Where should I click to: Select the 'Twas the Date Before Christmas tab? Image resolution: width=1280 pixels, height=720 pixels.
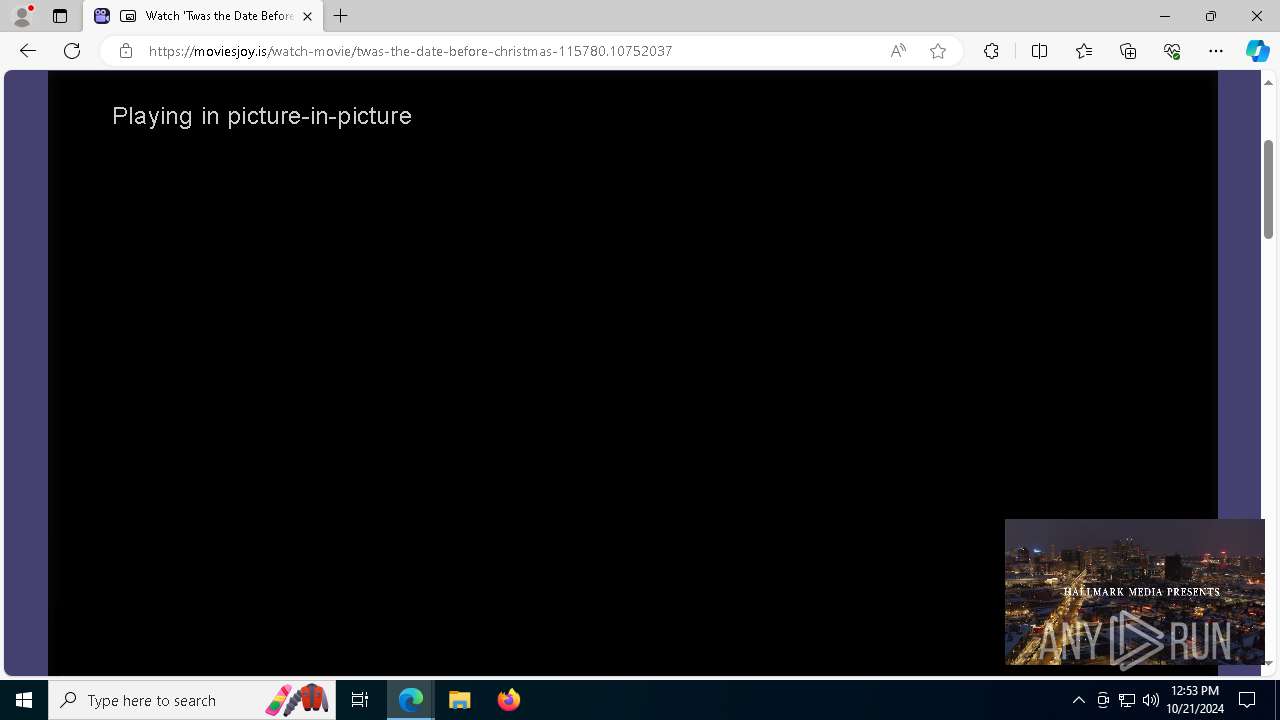pyautogui.click(x=205, y=16)
